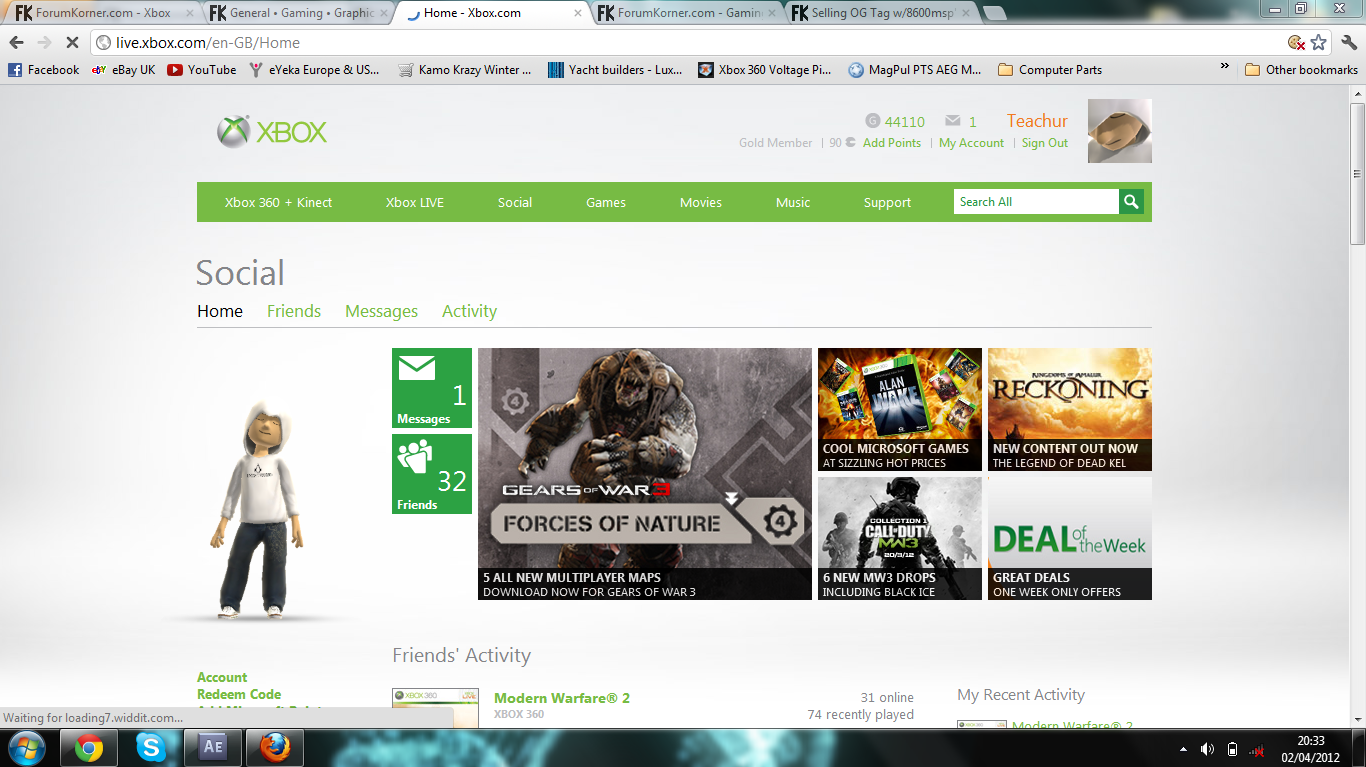Image resolution: width=1366 pixels, height=767 pixels.
Task: Click the Redeem Code link
Action: tap(239, 694)
